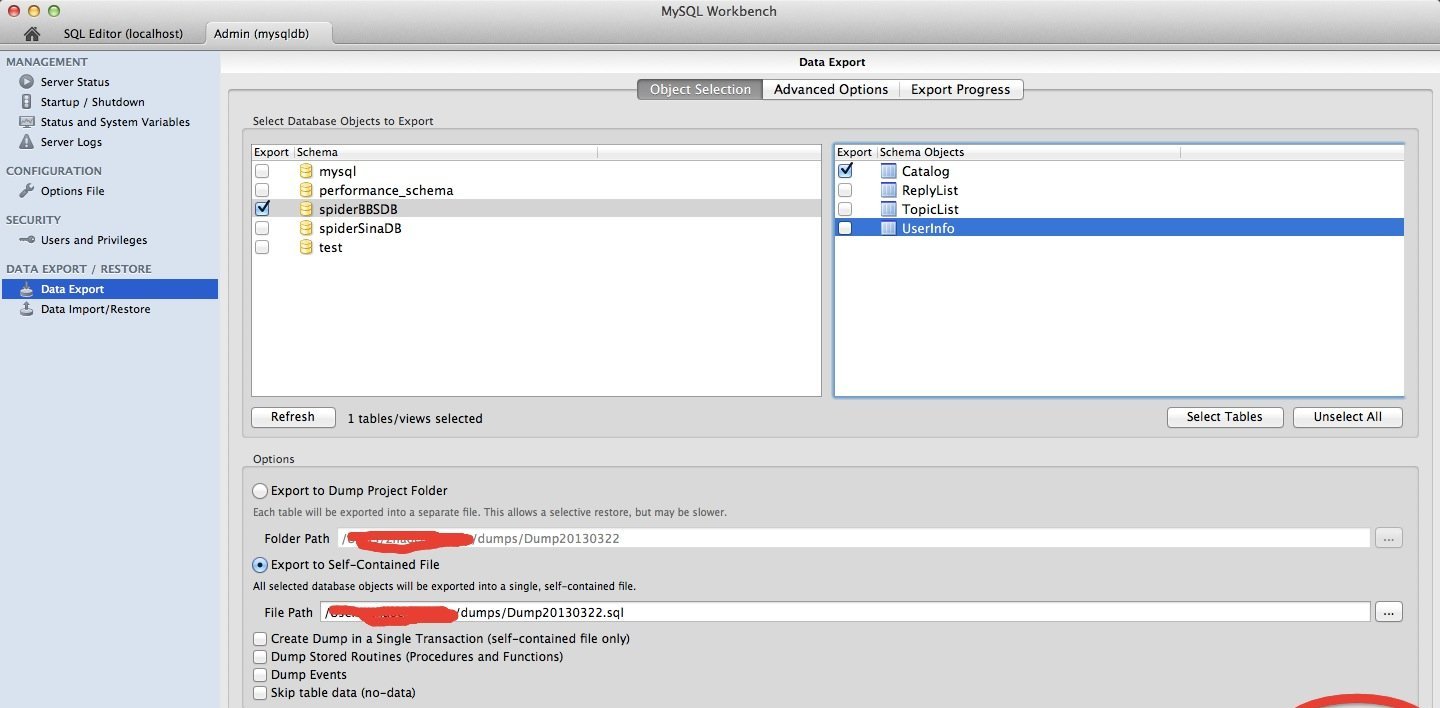Check the performance_schema export checkbox
1440x708 pixels.
pos(262,190)
